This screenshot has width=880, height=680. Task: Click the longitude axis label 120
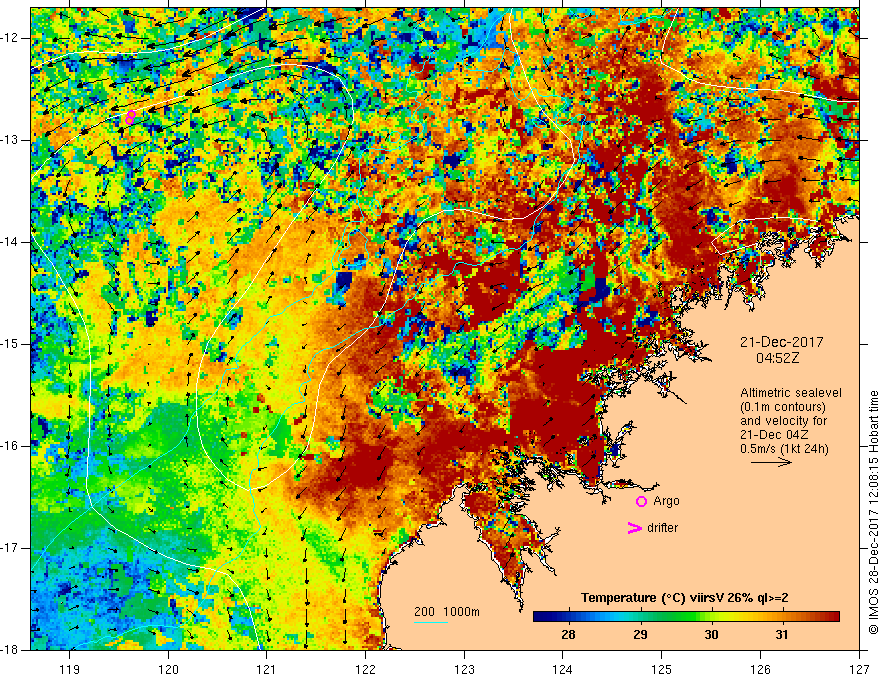tap(168, 669)
